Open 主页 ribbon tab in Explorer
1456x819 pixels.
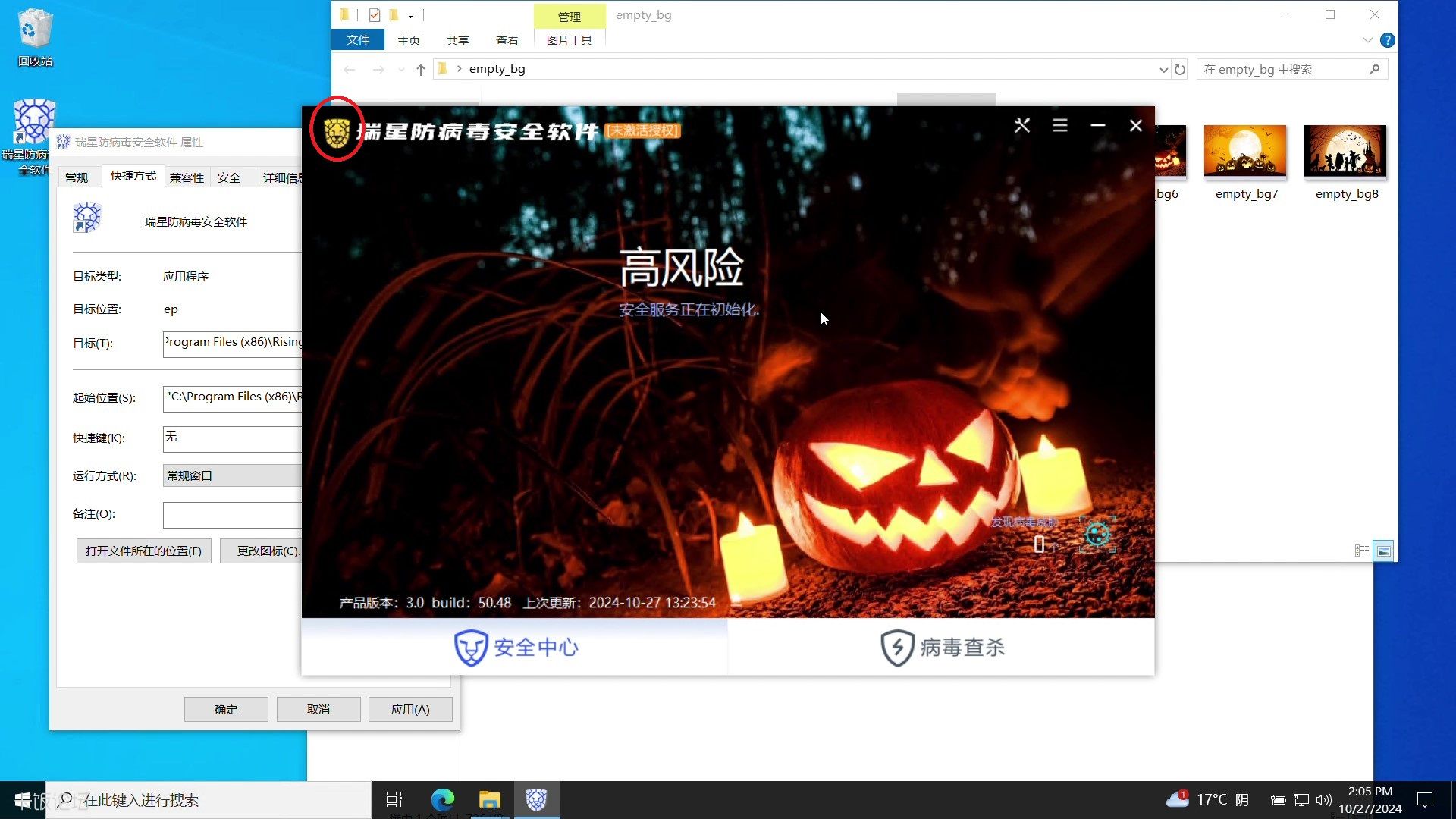coord(409,40)
